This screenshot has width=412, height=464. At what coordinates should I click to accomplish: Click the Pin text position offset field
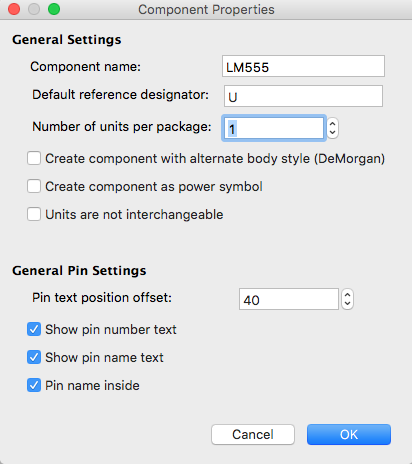coord(289,299)
